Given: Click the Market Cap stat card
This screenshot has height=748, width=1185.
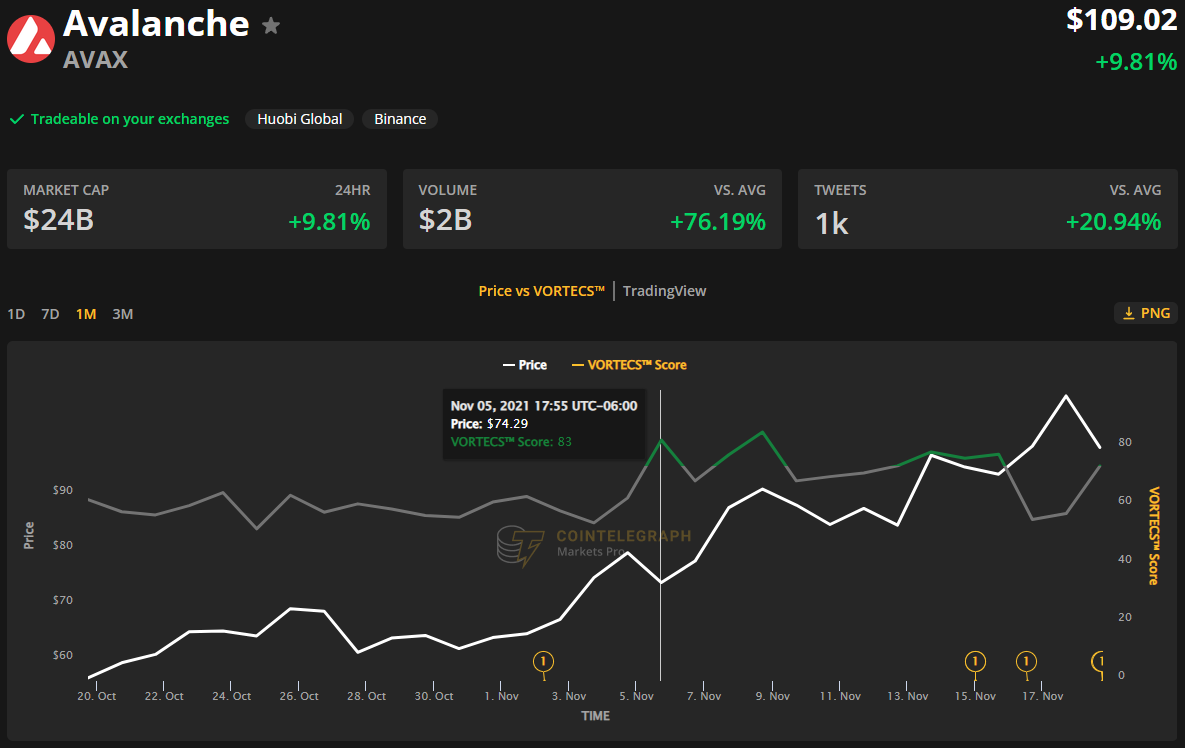Looking at the screenshot, I should [197, 209].
